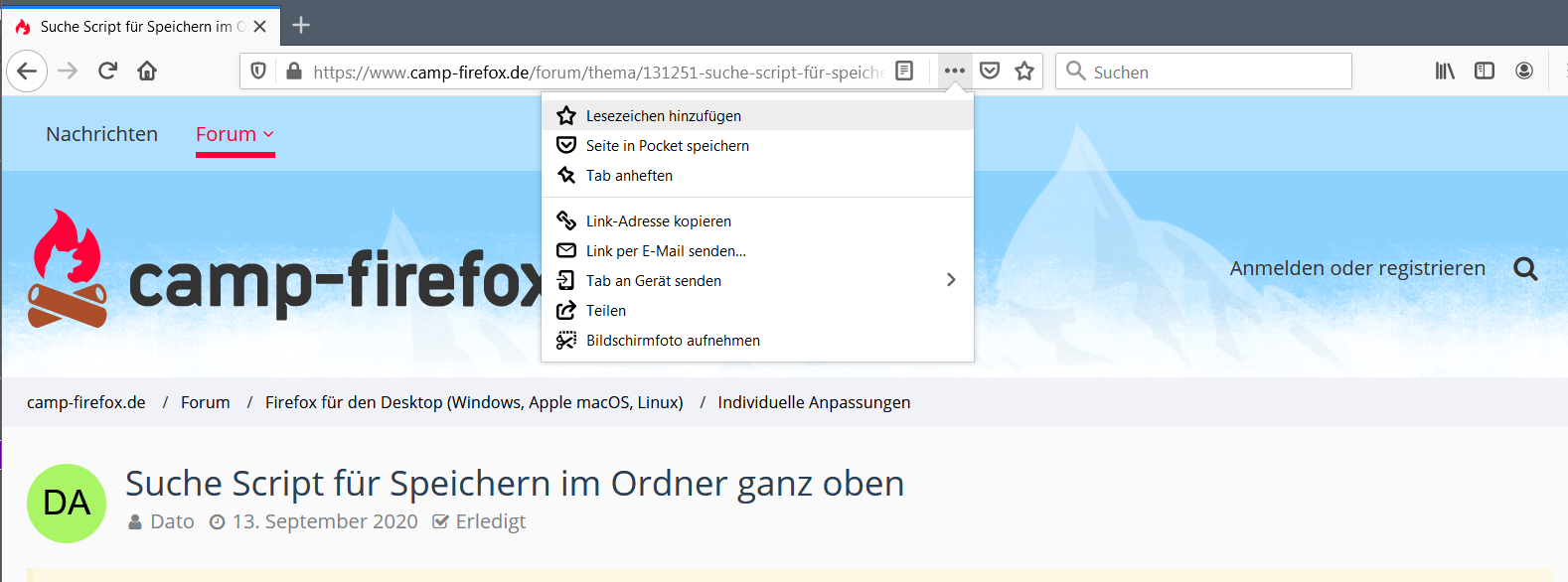The width and height of the screenshot is (1568, 582).
Task: Open Nachrichten navigation link
Action: tap(101, 134)
